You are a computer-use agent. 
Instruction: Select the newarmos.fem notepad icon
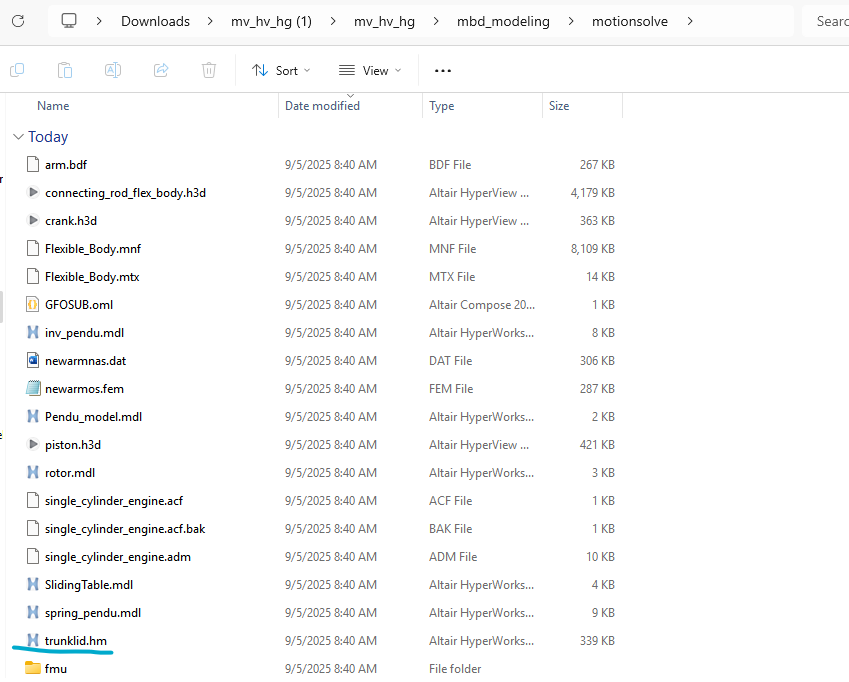[x=33, y=388]
